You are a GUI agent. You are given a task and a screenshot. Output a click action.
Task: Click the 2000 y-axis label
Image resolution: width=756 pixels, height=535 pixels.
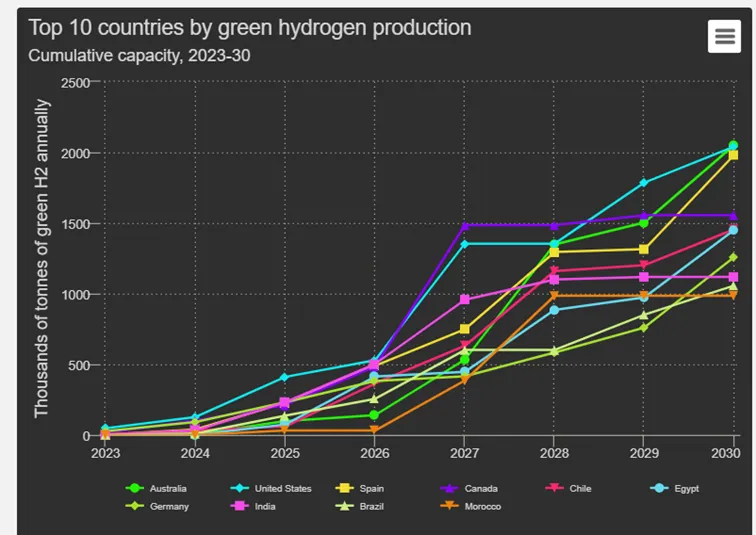76,154
